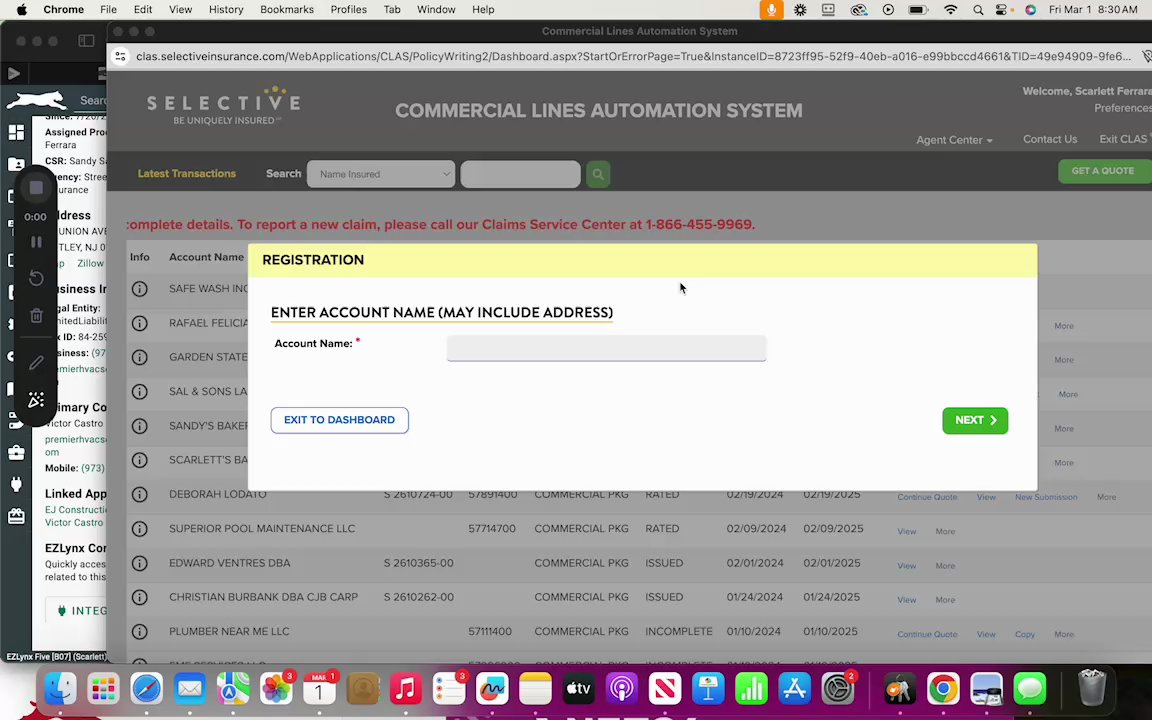The height and width of the screenshot is (720, 1152).
Task: Click Copy link for PLUMBER NEAR ME LLC
Action: tap(1025, 635)
